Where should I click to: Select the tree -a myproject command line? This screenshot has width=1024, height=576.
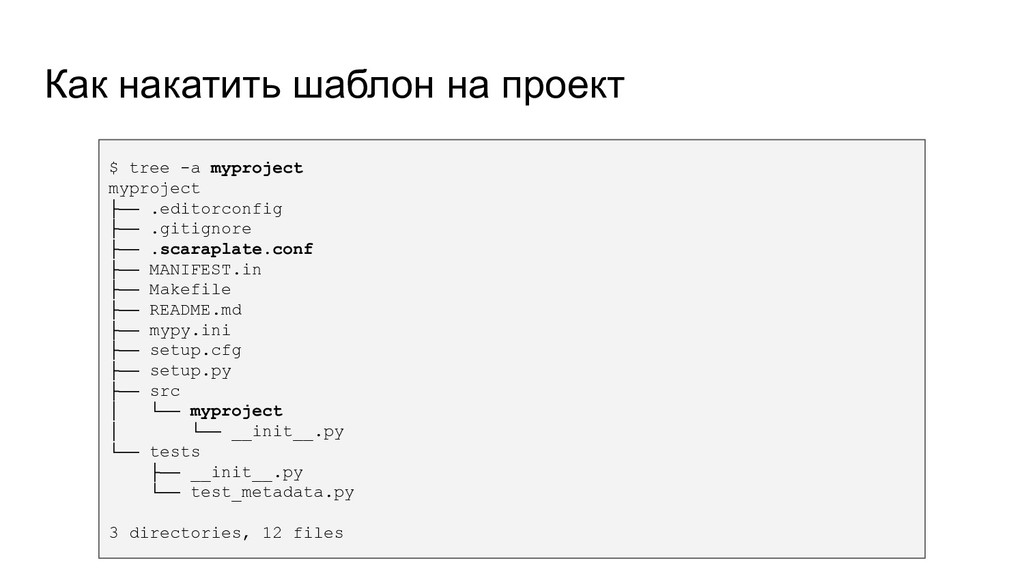(206, 168)
